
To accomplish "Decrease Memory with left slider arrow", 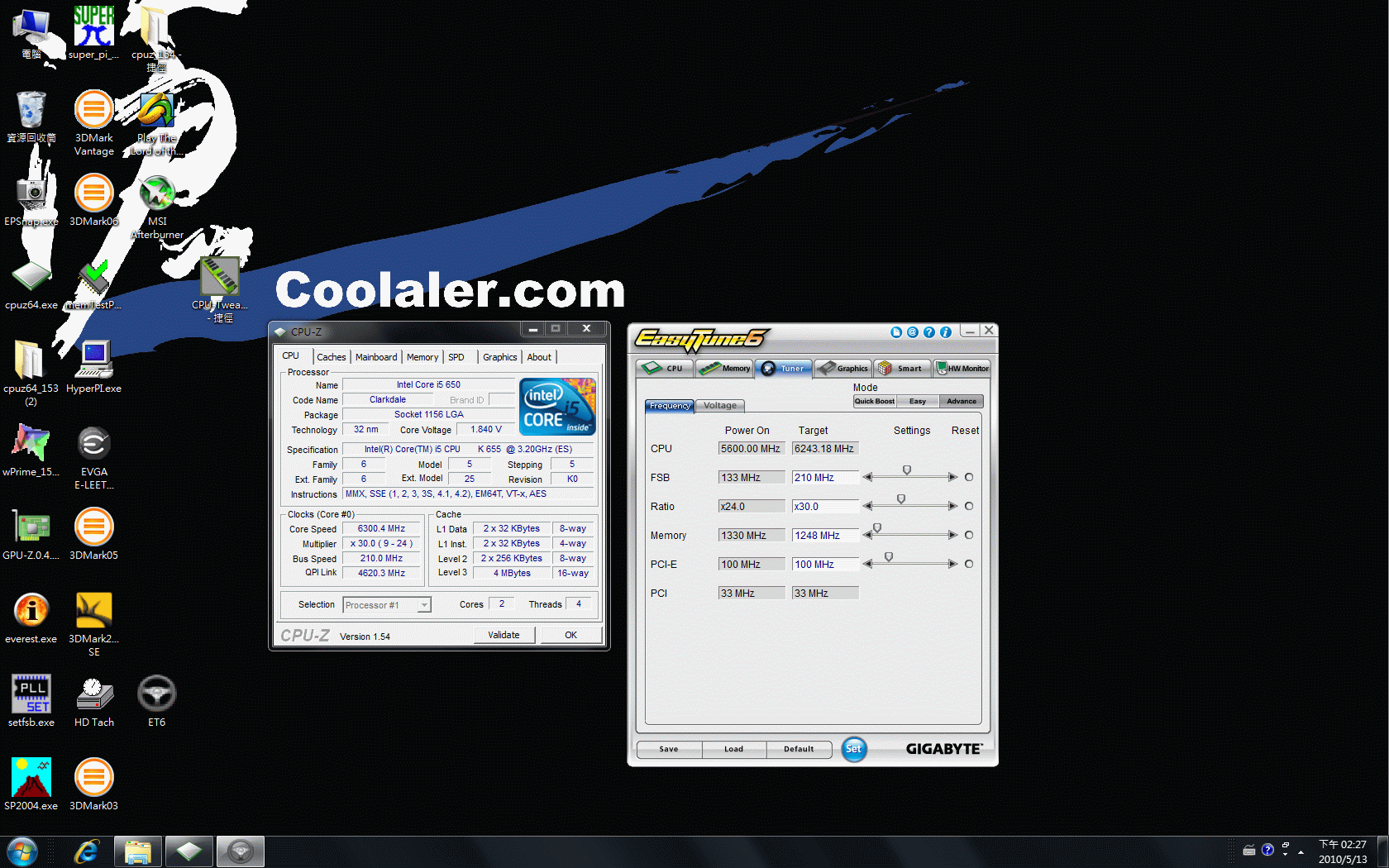I will click(867, 535).
